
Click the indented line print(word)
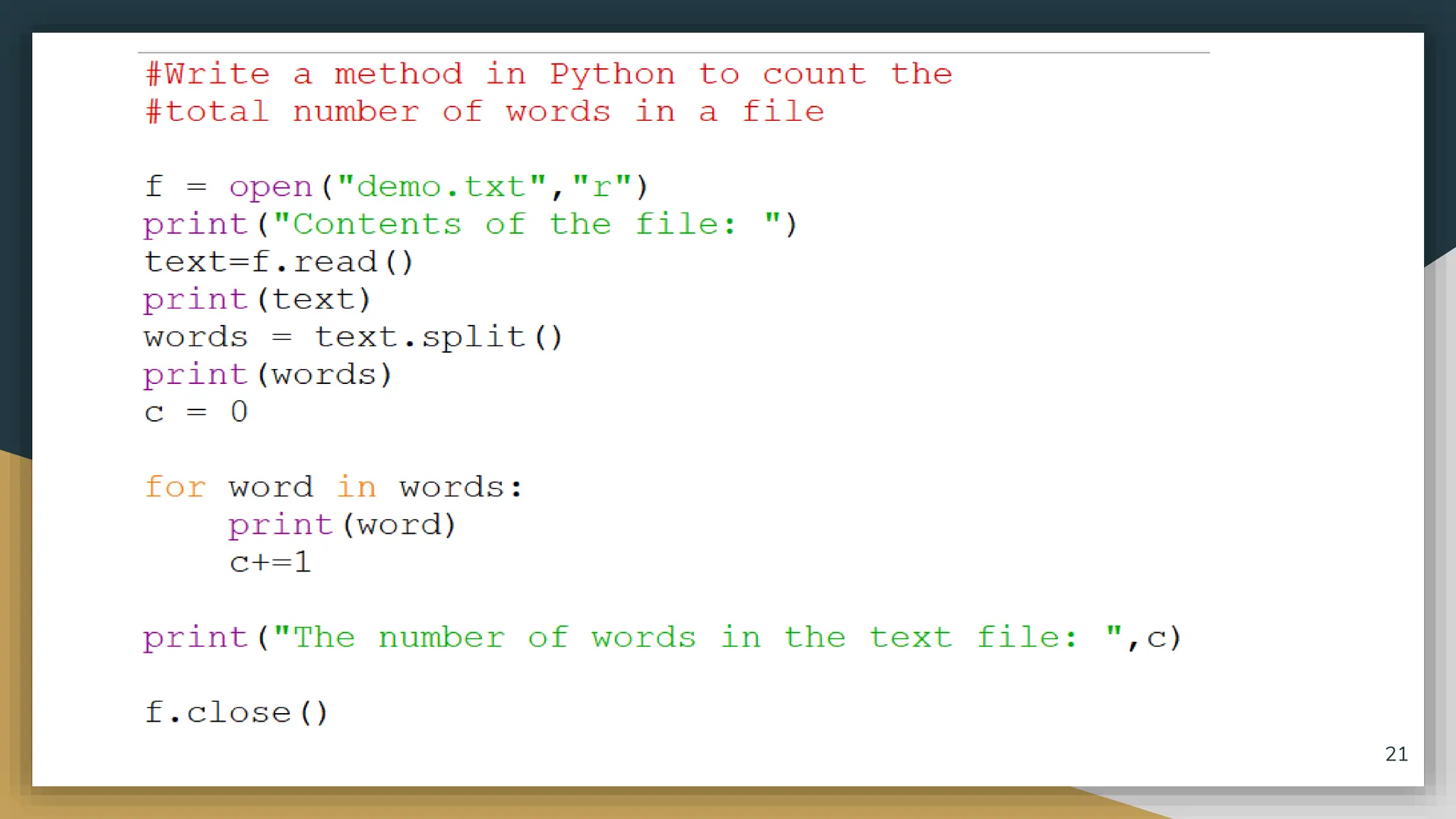(x=343, y=525)
